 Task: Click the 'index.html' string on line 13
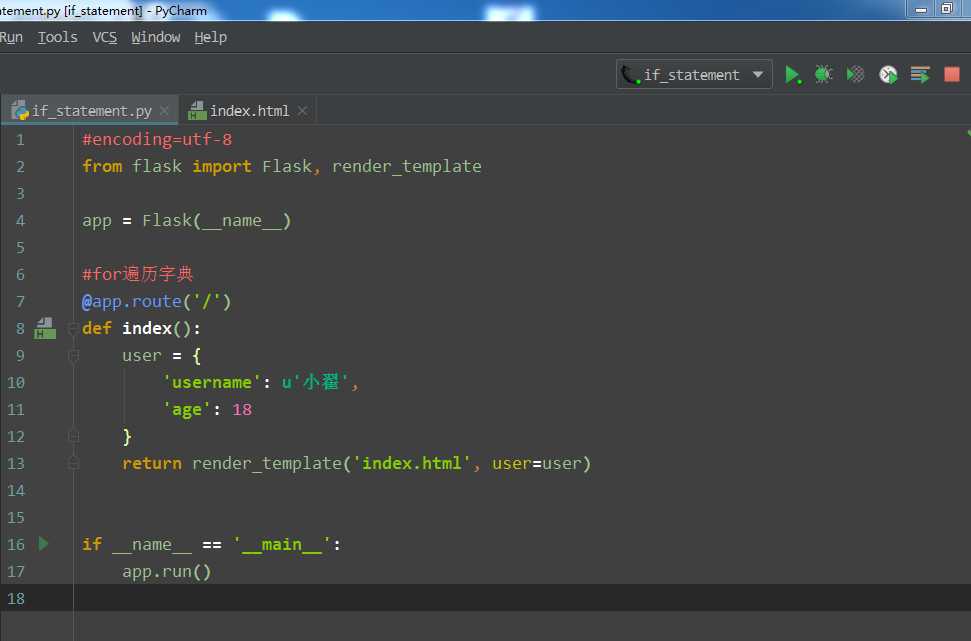[x=412, y=463]
